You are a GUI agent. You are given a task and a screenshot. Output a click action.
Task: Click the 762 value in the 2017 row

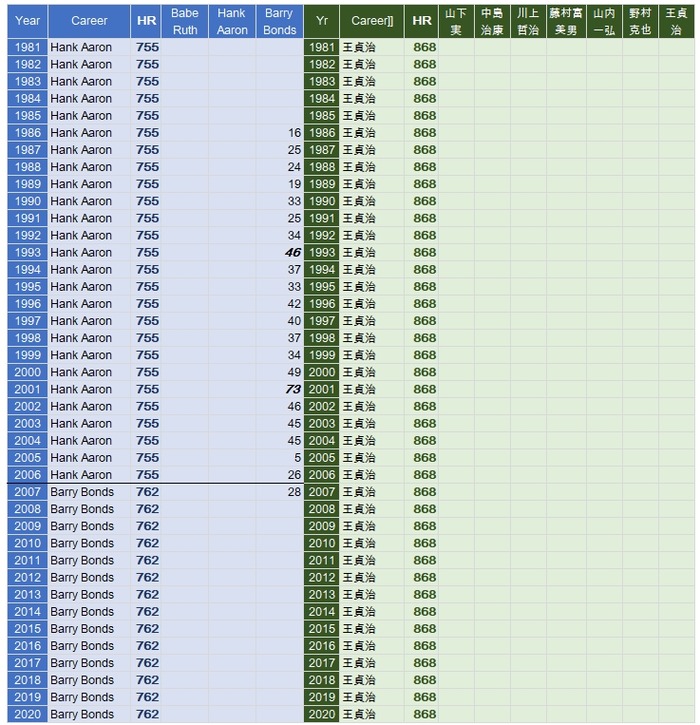coord(147,663)
